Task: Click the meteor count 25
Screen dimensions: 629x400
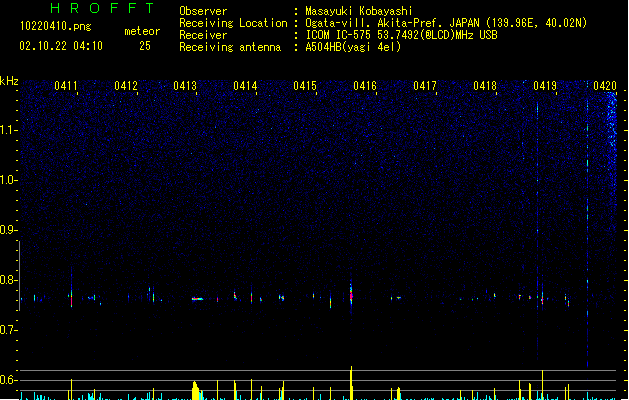Action: [145, 46]
